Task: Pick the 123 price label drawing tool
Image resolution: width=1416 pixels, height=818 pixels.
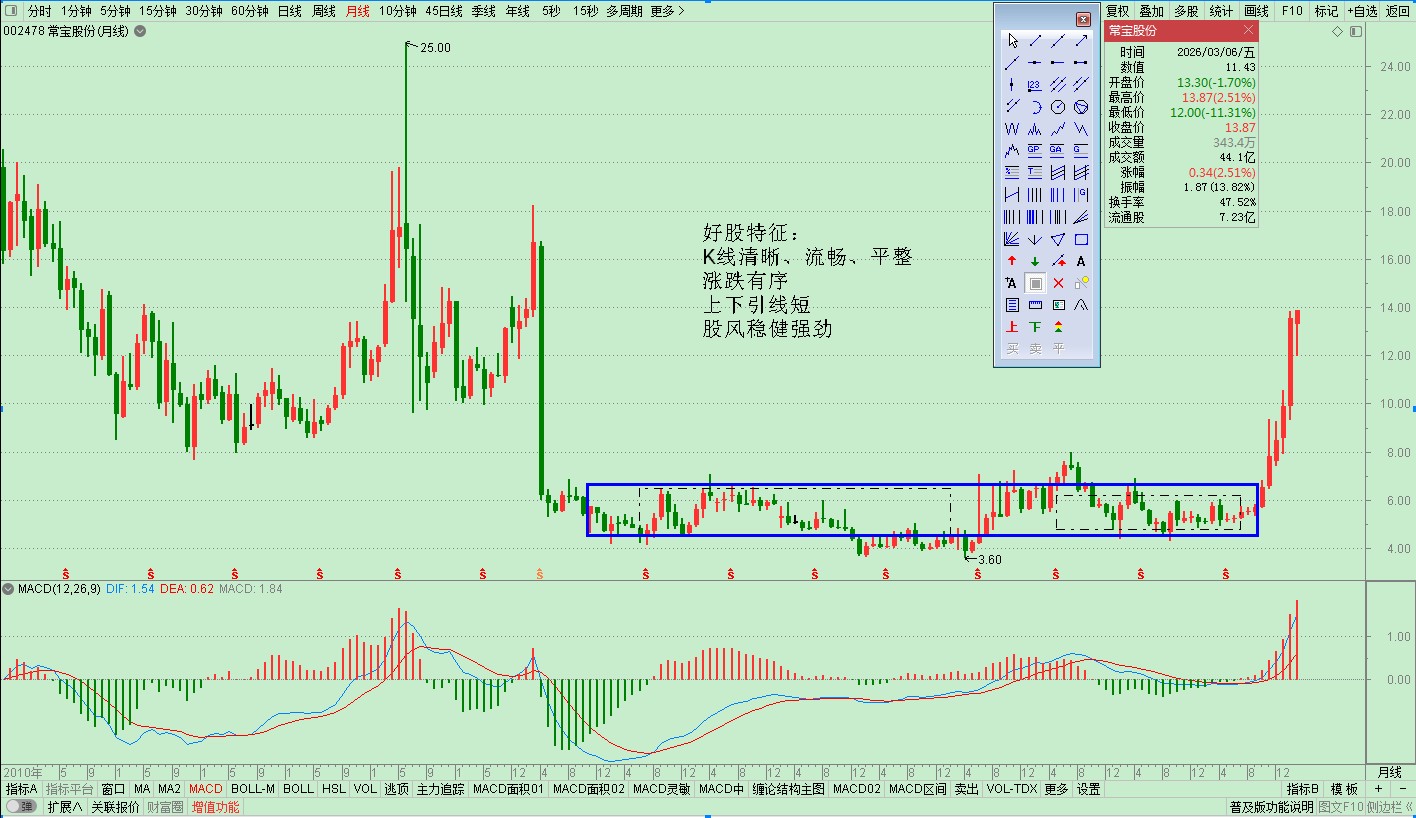Action: coord(1035,85)
